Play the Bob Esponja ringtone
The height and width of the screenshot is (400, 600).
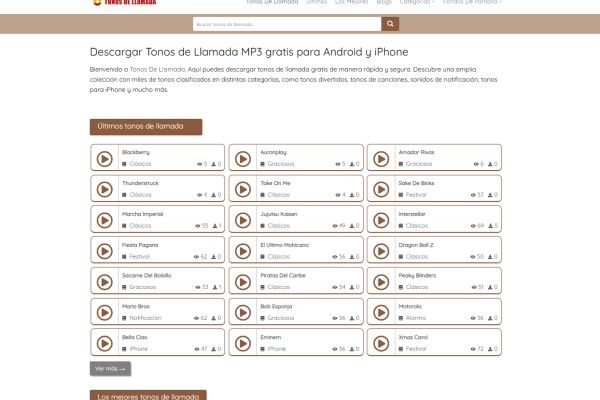coord(243,313)
